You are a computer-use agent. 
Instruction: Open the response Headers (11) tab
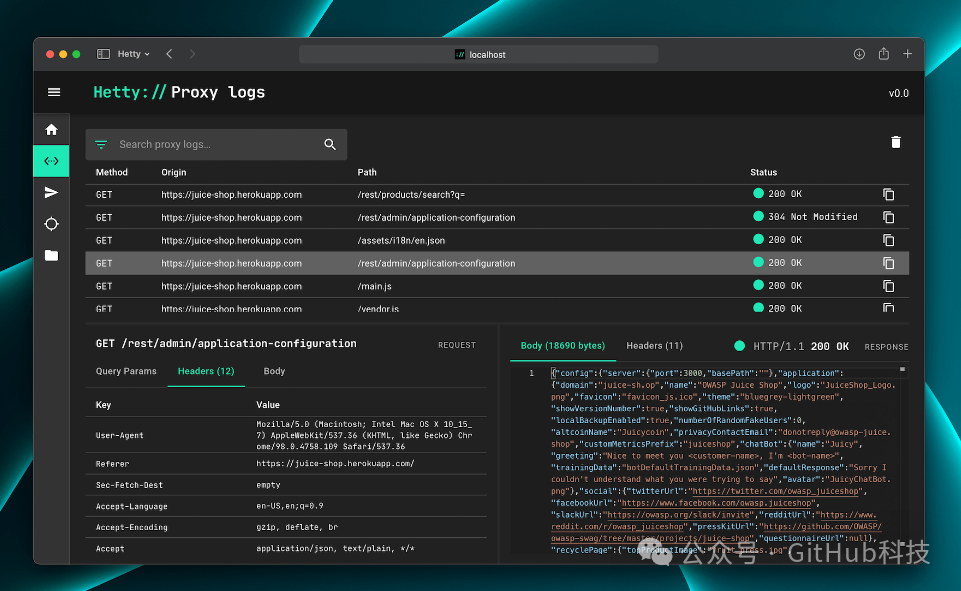point(654,346)
